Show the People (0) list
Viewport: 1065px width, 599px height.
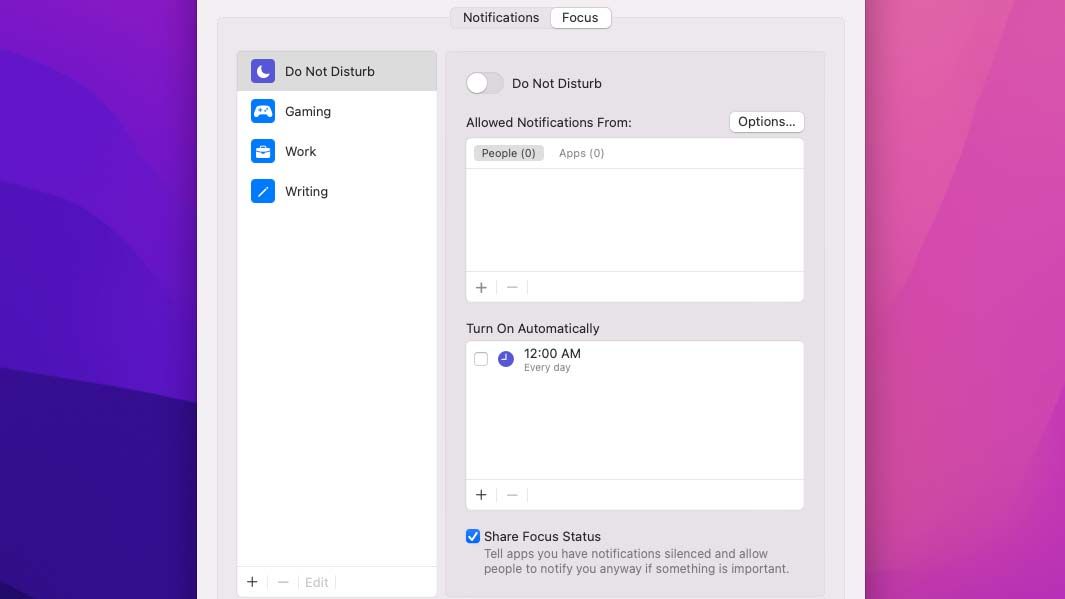[508, 153]
